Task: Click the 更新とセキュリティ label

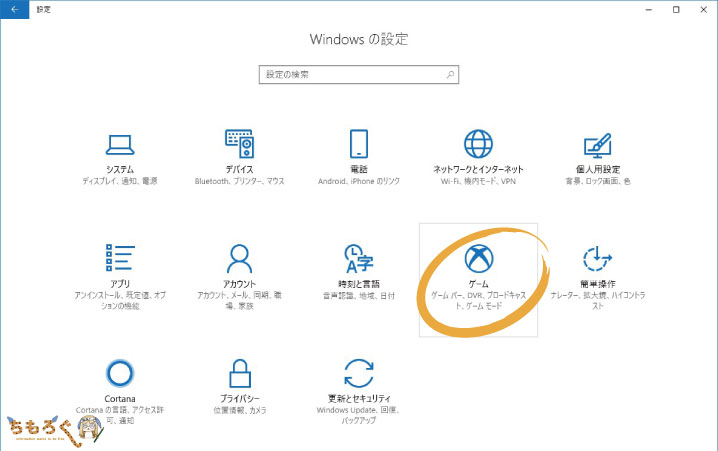Action: [x=359, y=399]
